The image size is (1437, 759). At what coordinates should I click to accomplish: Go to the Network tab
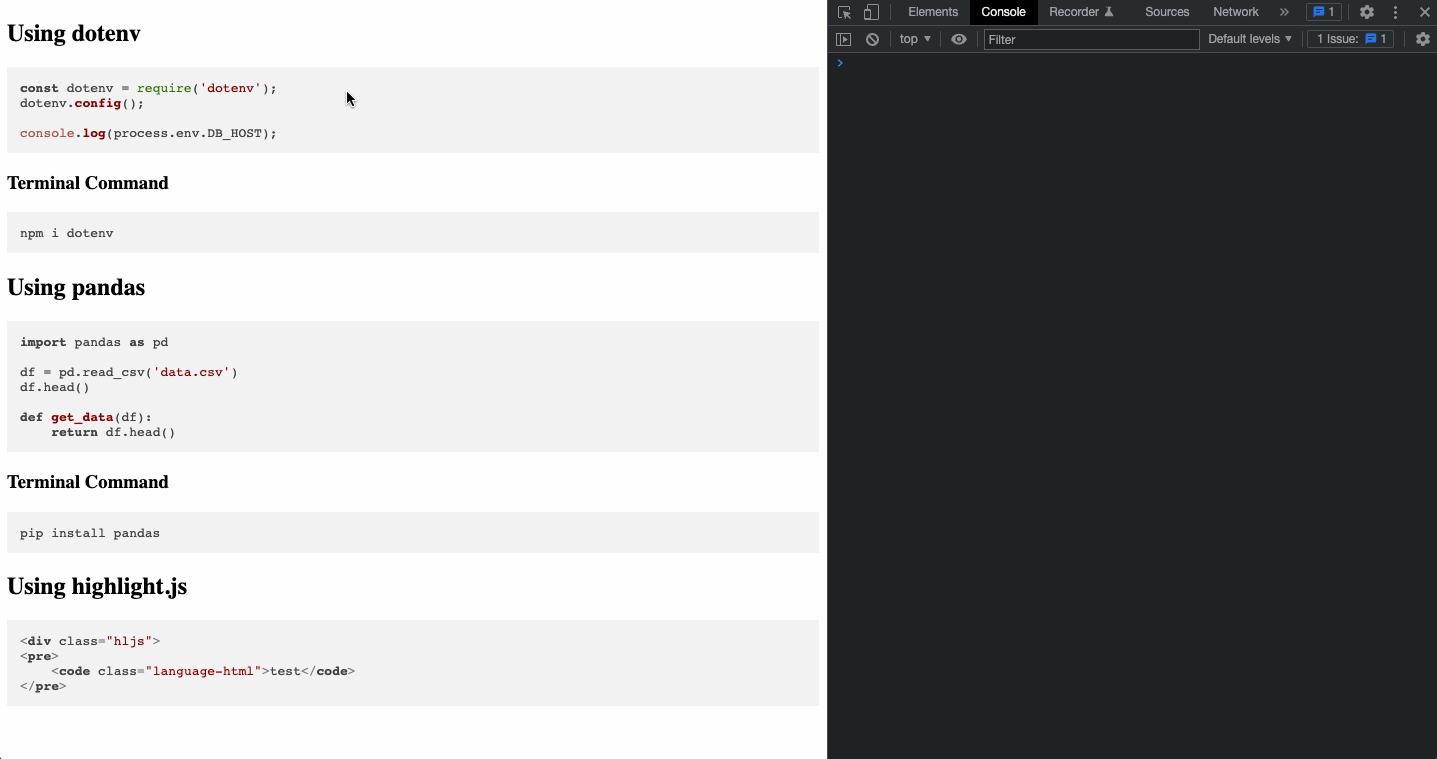[1236, 12]
